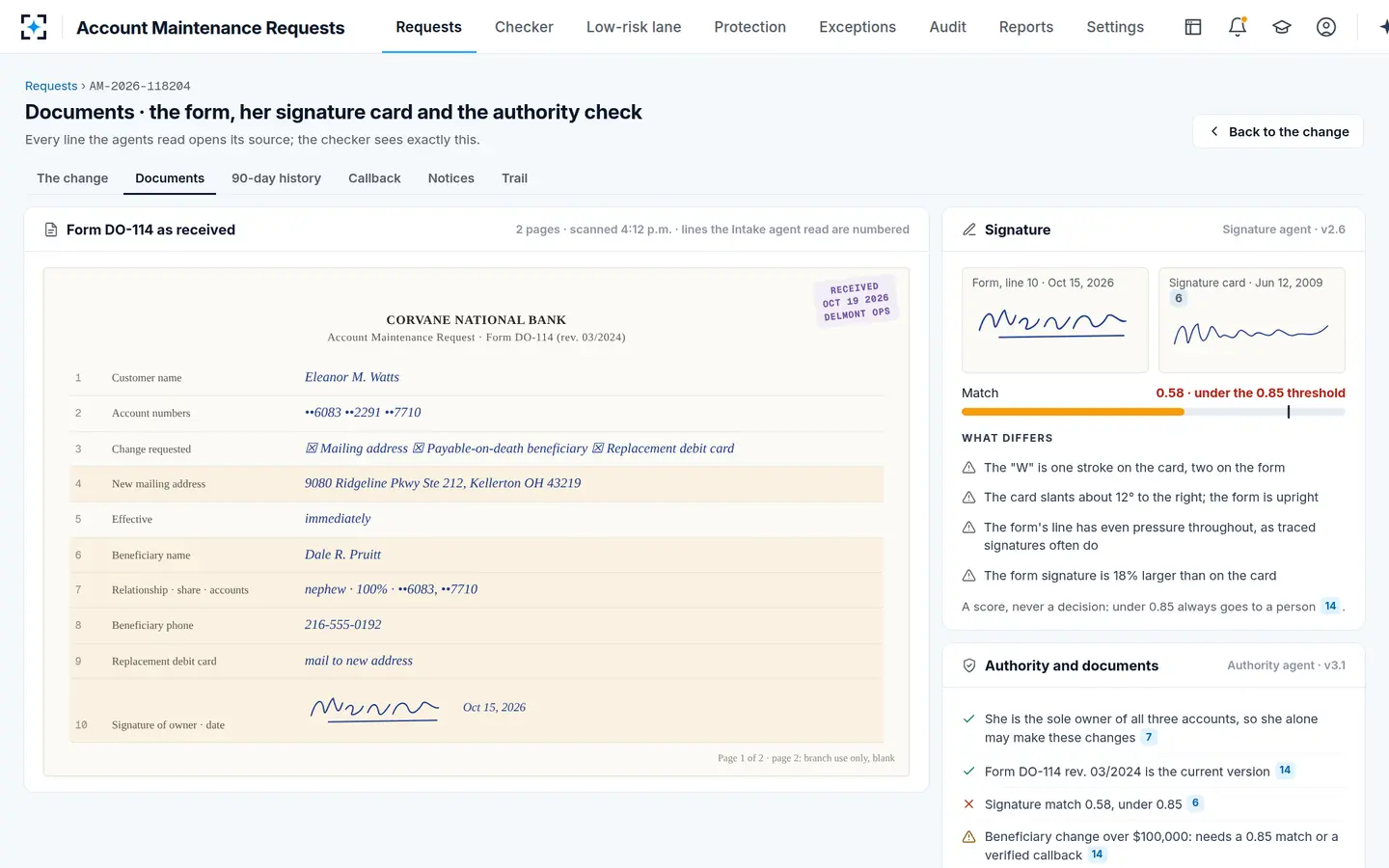Viewport: 1389px width, 868px height.
Task: Click the warning icon beside even pressure note
Action: click(968, 528)
